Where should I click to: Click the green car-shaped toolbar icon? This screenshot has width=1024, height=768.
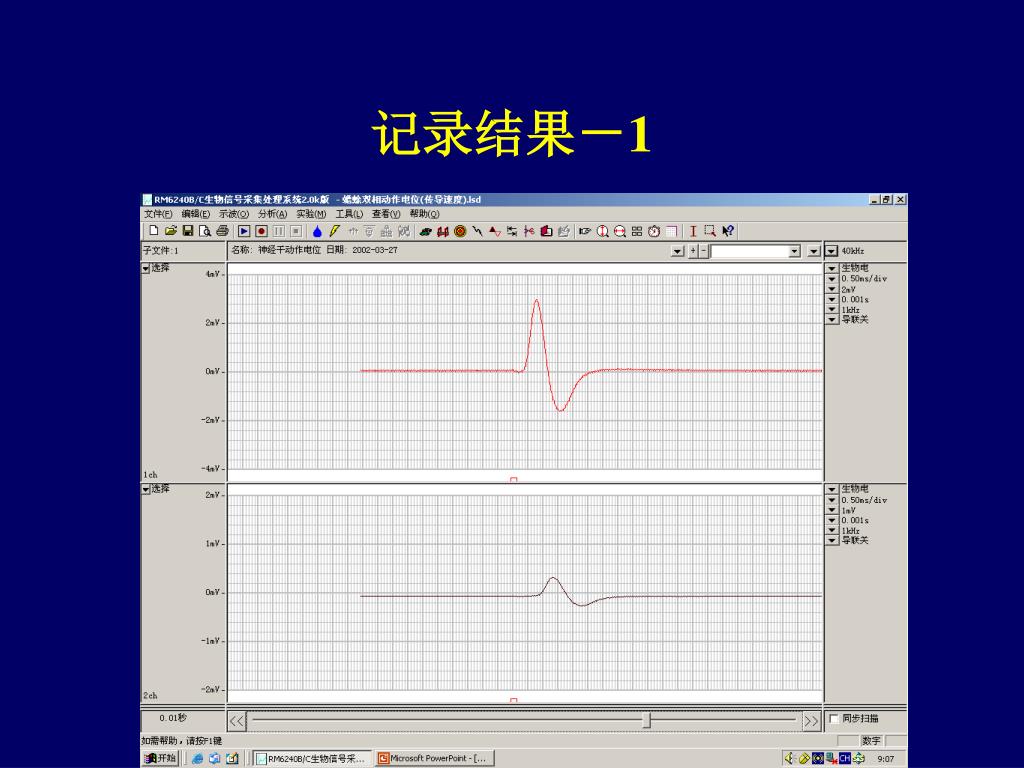[x=426, y=231]
